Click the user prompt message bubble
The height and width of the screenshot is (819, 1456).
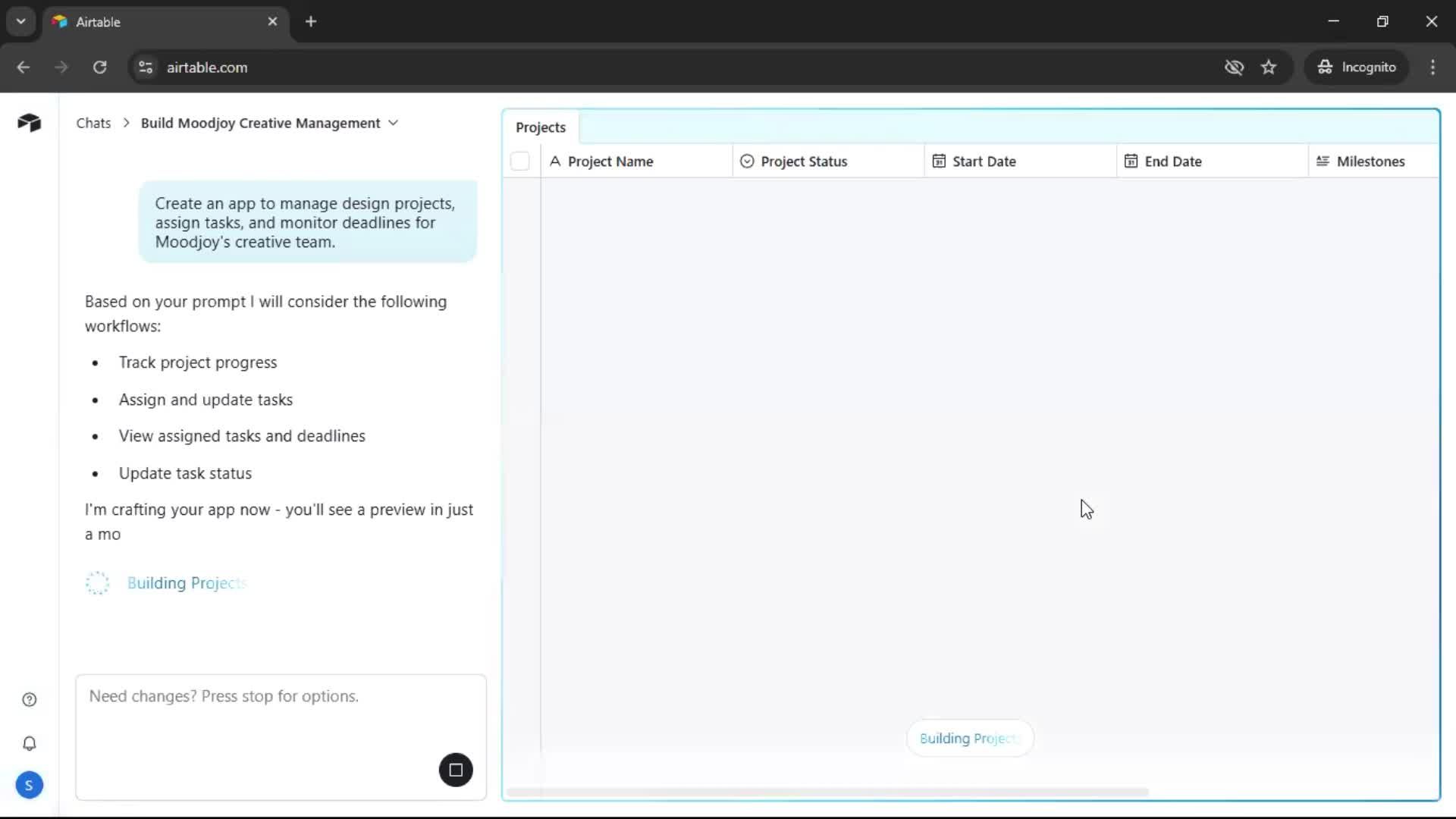[308, 223]
